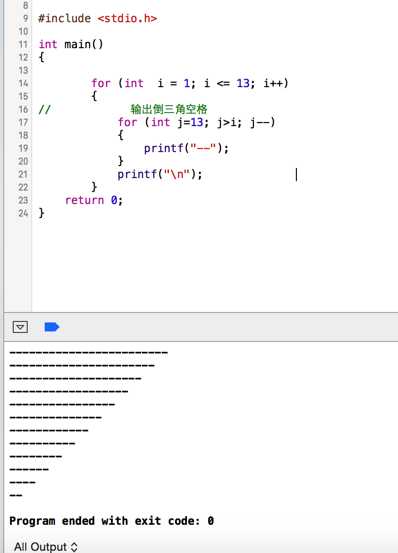The height and width of the screenshot is (553, 398).
Task: Click the '//' comment marker on line 16
Action: tap(44, 109)
